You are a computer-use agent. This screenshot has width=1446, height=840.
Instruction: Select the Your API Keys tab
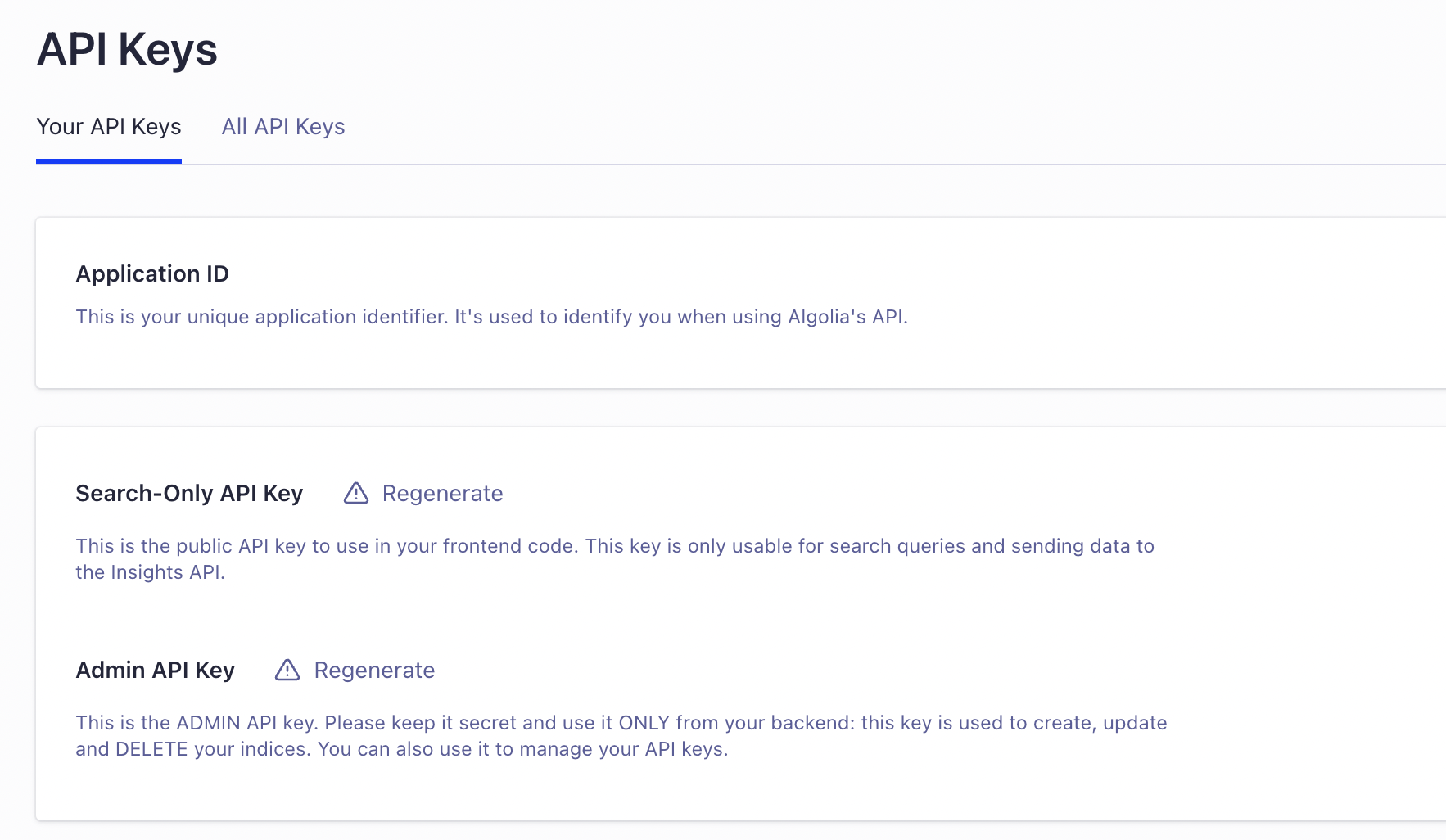pyautogui.click(x=109, y=127)
